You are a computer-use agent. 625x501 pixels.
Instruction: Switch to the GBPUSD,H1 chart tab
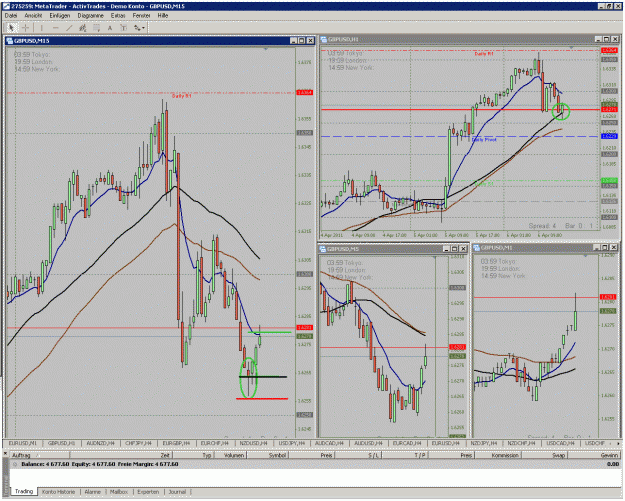tap(61, 443)
